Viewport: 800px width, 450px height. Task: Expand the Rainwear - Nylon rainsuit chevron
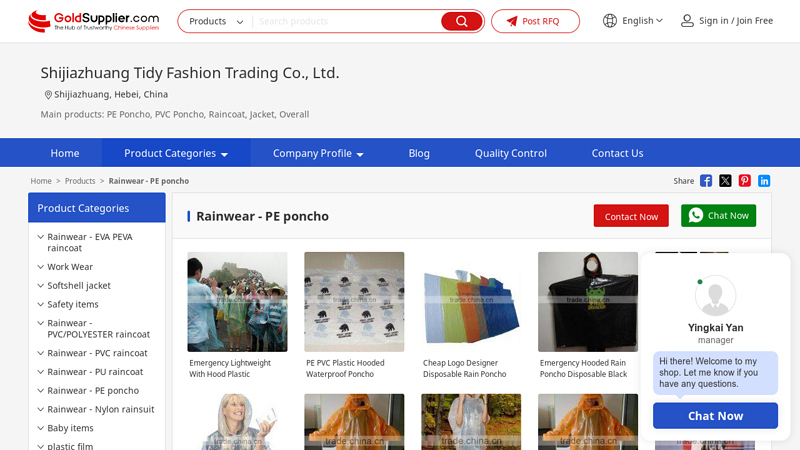41,409
